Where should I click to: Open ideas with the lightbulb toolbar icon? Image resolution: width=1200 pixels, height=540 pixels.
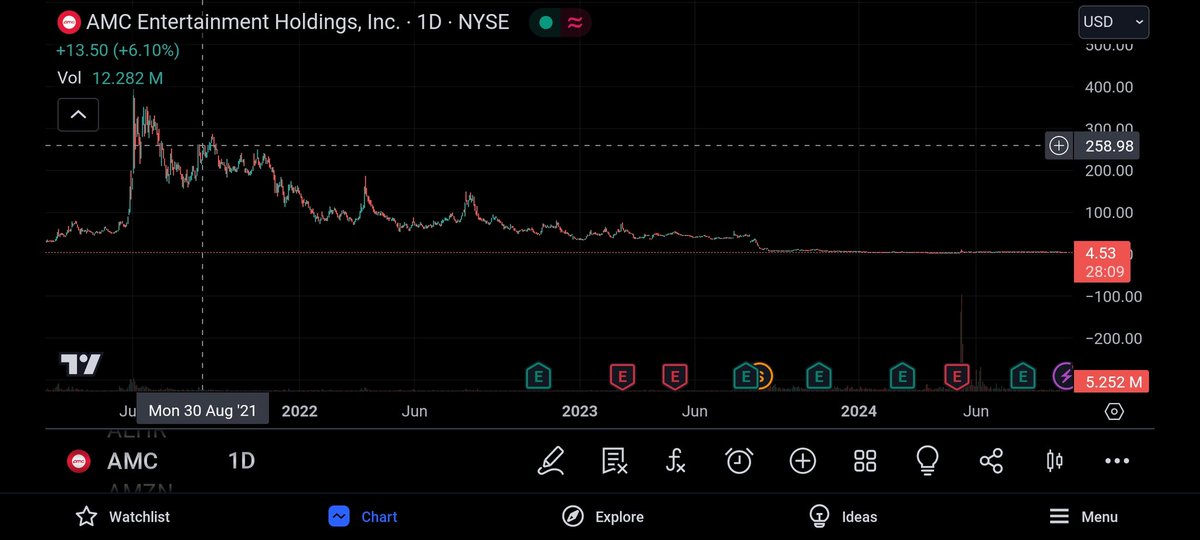point(927,460)
